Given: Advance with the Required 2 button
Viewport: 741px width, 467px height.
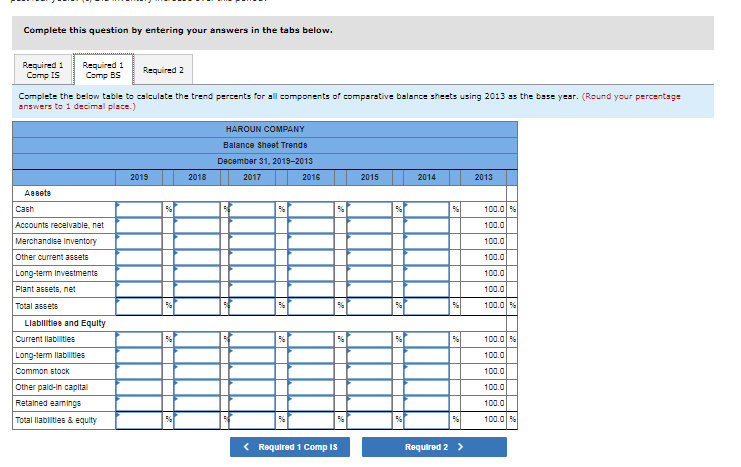Looking at the screenshot, I should tap(434, 447).
